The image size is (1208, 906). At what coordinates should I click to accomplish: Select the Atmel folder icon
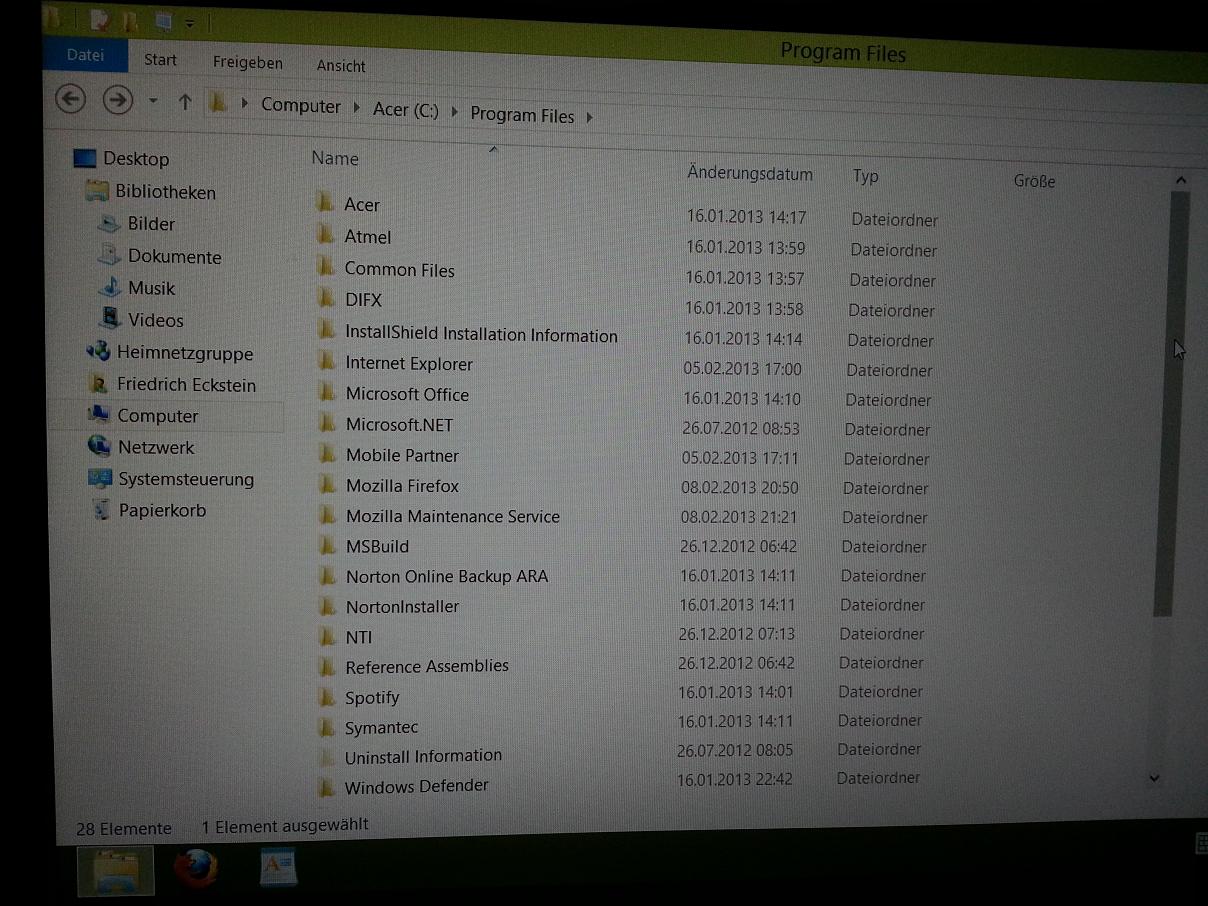325,235
